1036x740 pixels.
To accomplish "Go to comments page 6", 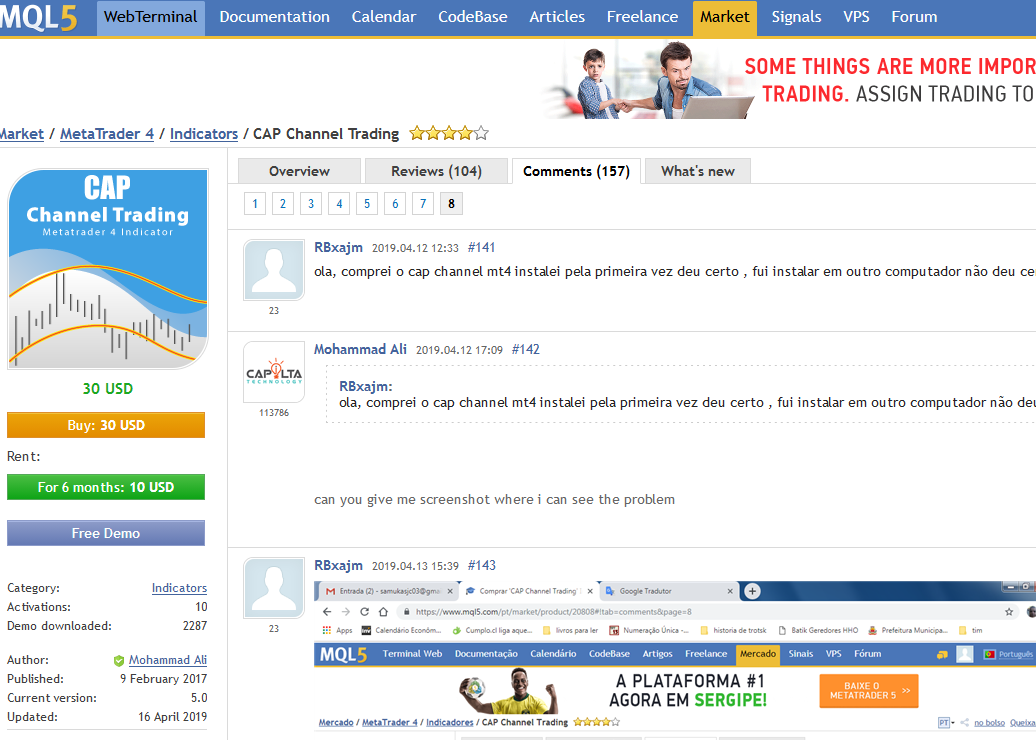I will coord(395,204).
